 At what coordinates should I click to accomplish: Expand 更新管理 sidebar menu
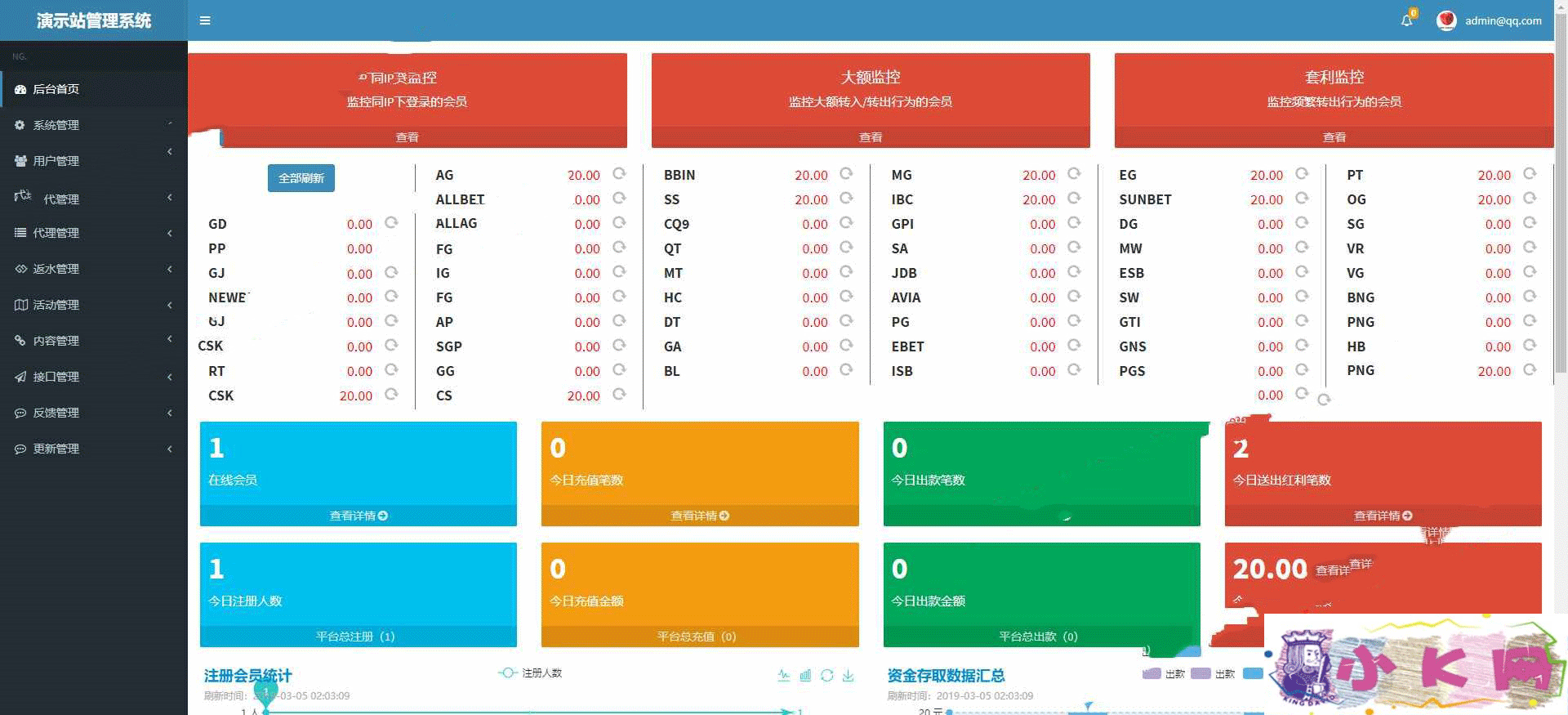[93, 449]
